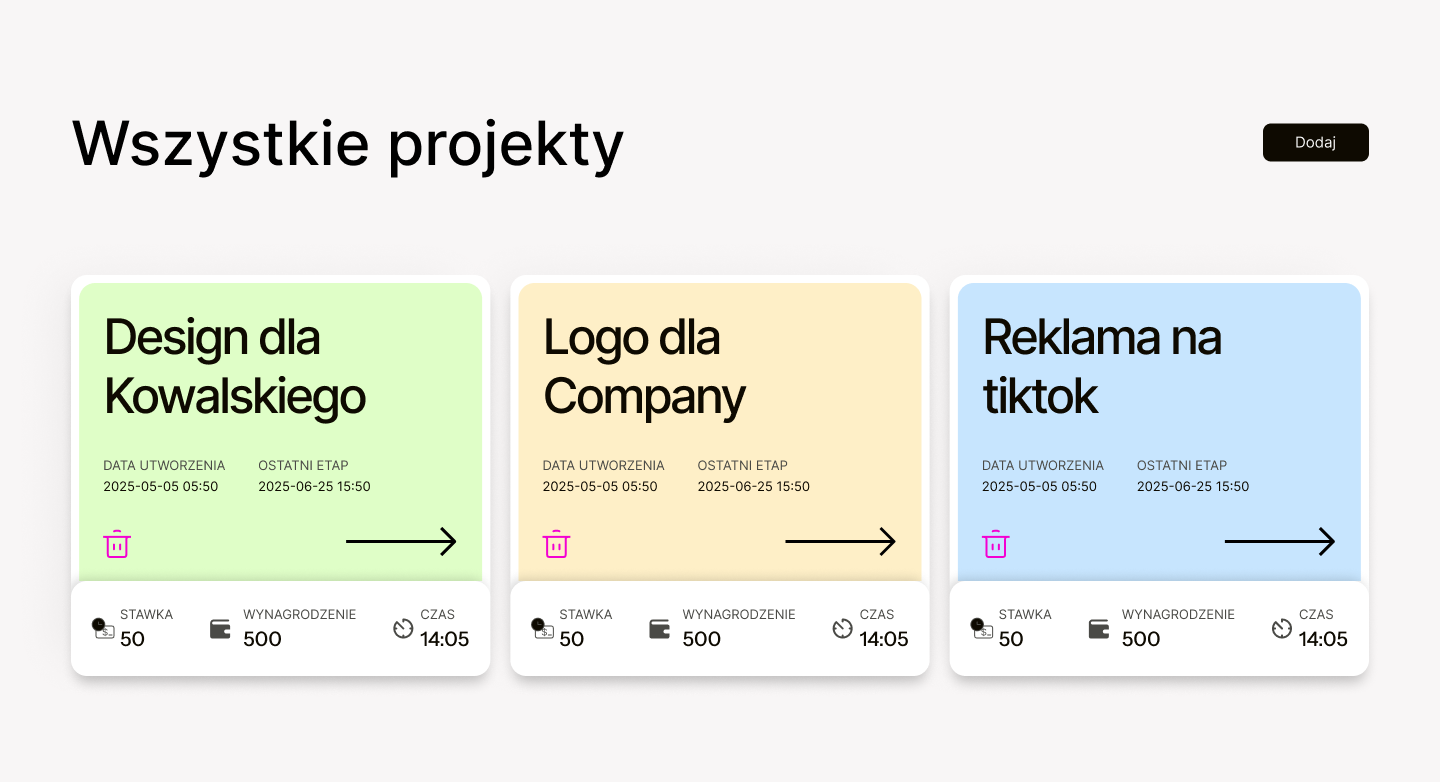Click the wallet icon on Logo card
This screenshot has height=782, width=1440.
659,629
